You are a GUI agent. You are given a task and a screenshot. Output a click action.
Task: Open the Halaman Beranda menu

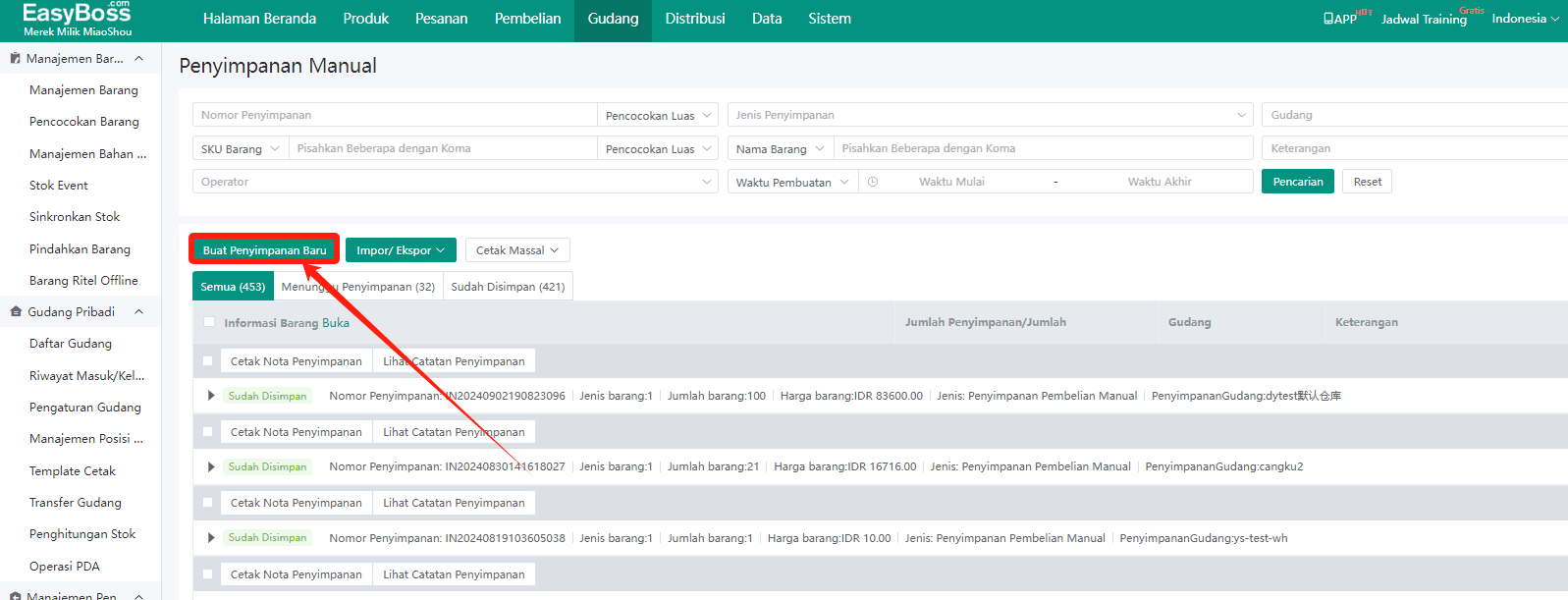coord(259,19)
